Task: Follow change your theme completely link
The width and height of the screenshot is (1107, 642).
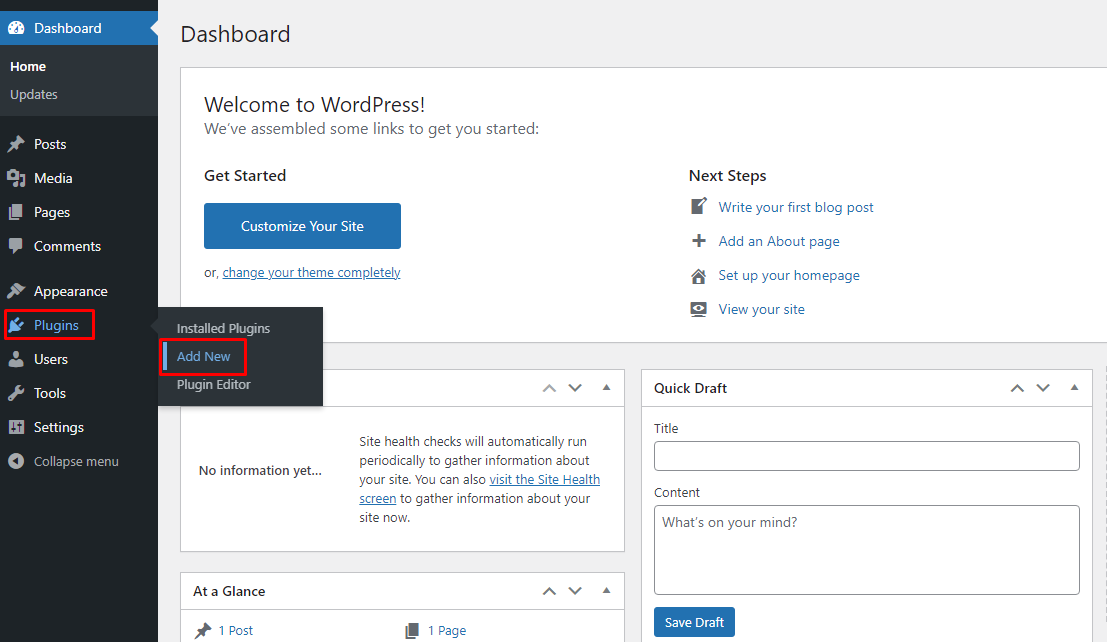Action: (311, 273)
